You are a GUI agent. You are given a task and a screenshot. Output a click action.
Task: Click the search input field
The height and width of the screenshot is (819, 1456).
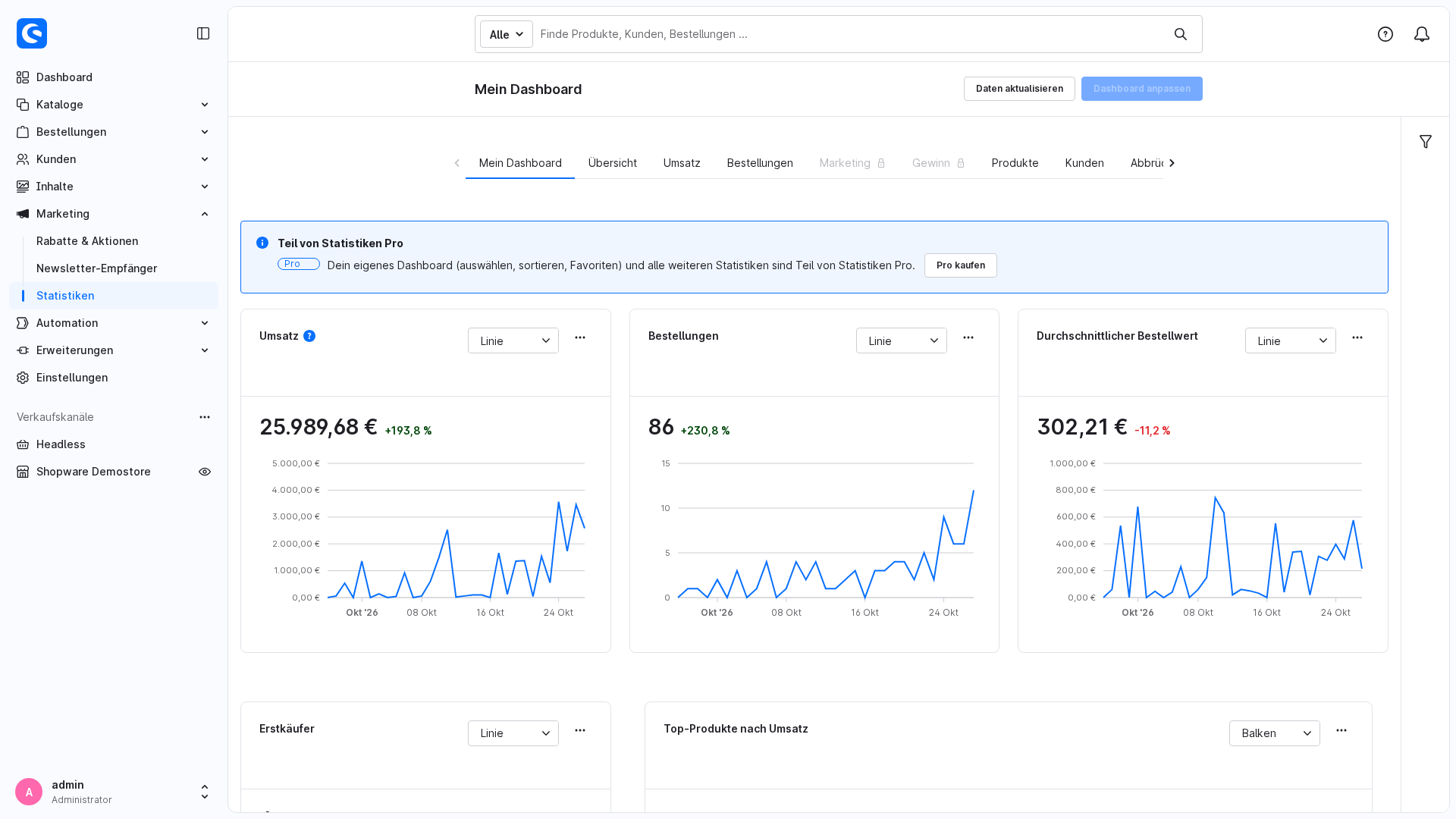[x=849, y=34]
